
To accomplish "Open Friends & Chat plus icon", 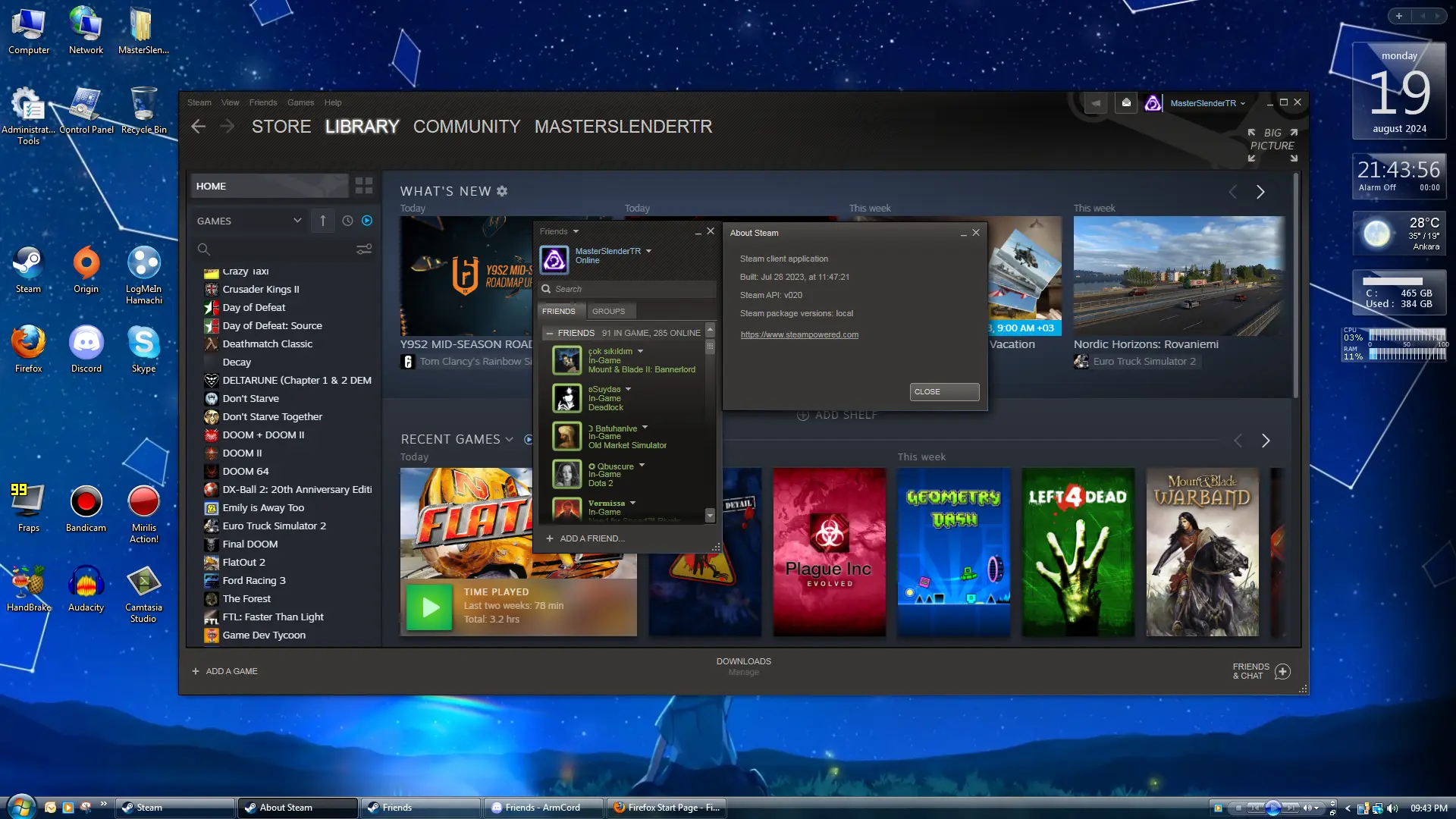I will [1282, 671].
